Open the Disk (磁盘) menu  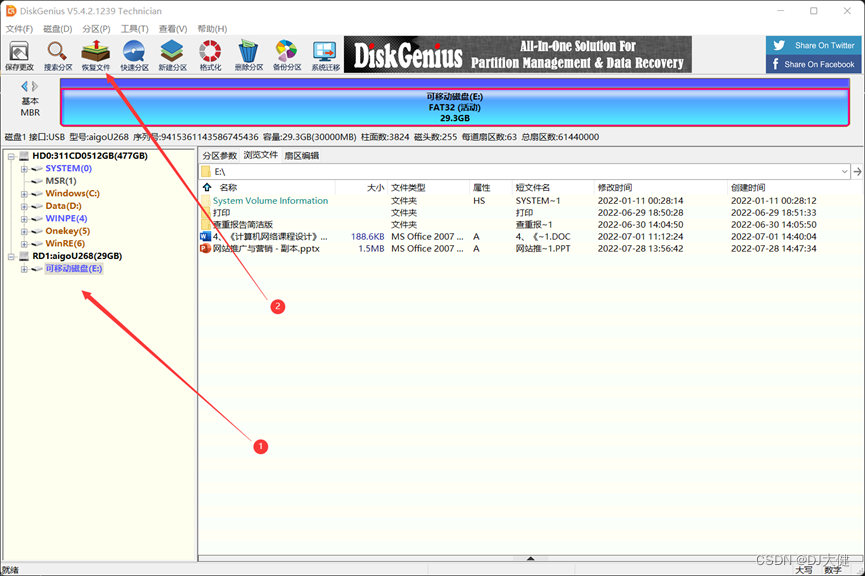click(57, 29)
